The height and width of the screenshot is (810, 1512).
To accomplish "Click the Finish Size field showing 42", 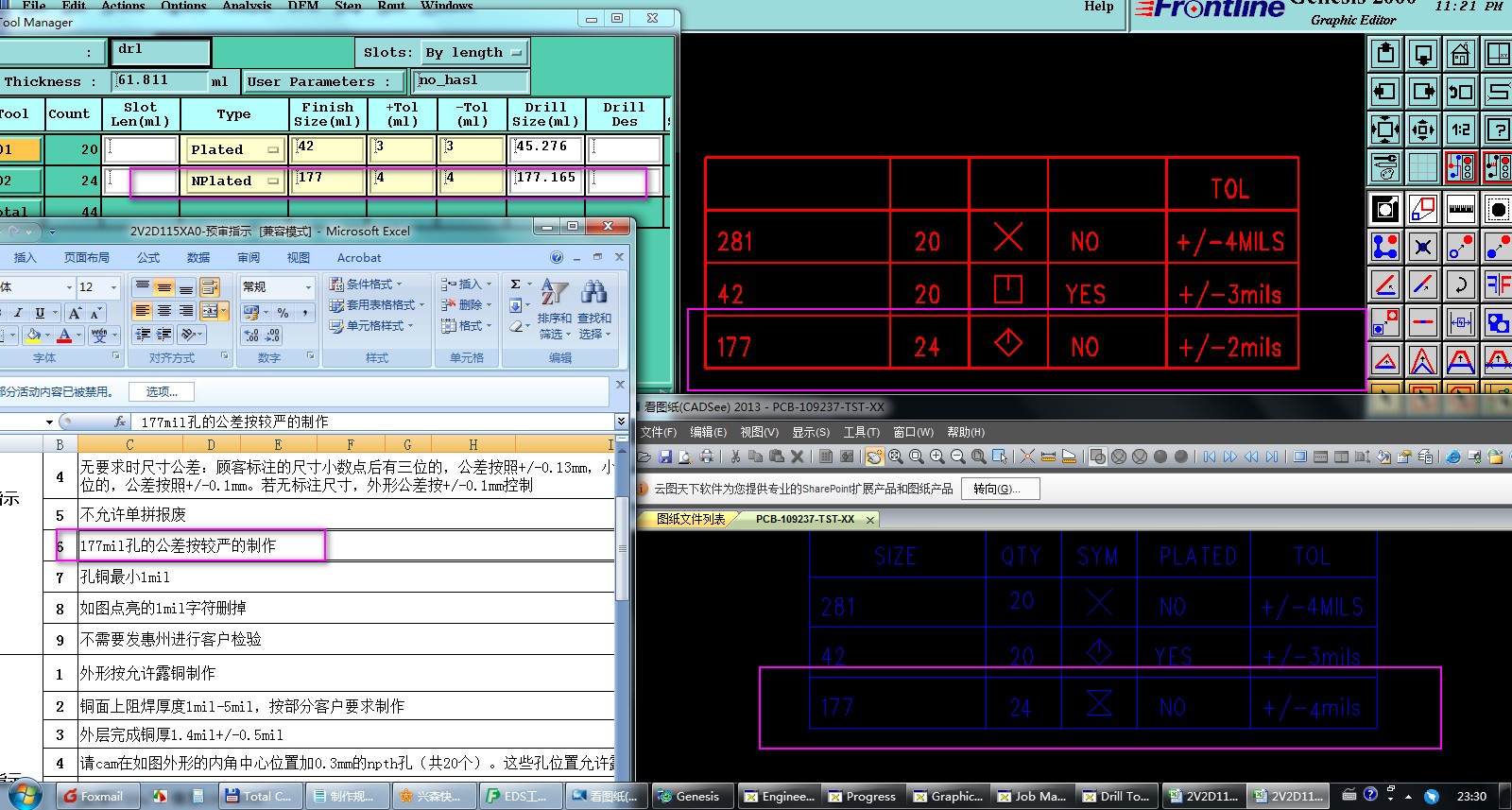I will click(328, 148).
